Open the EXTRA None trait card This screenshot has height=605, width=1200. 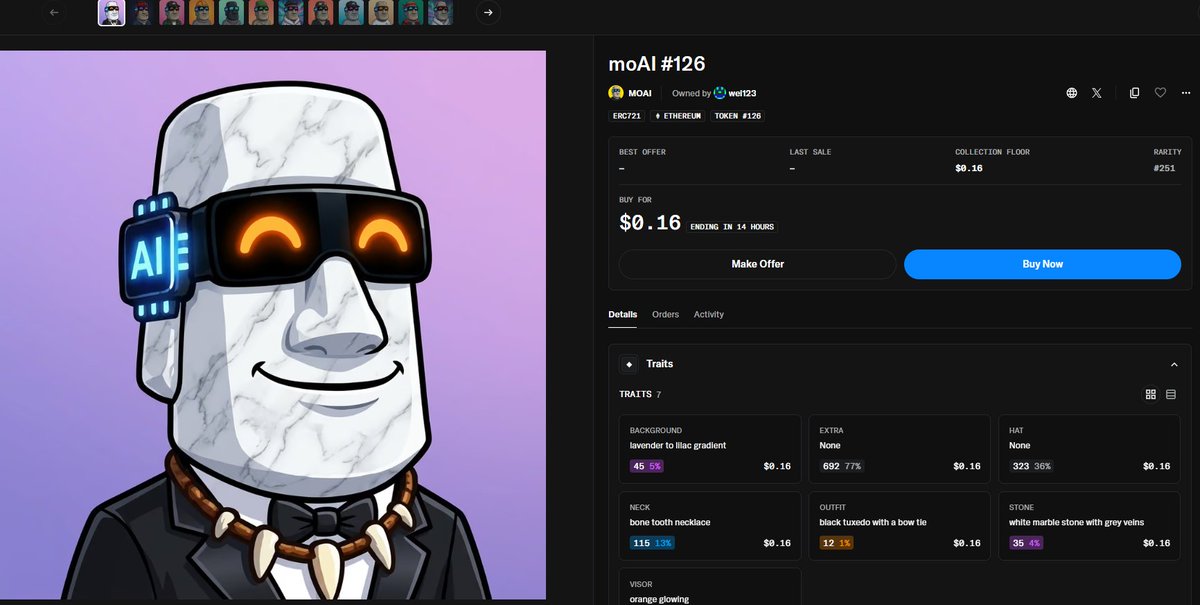pyautogui.click(x=899, y=451)
